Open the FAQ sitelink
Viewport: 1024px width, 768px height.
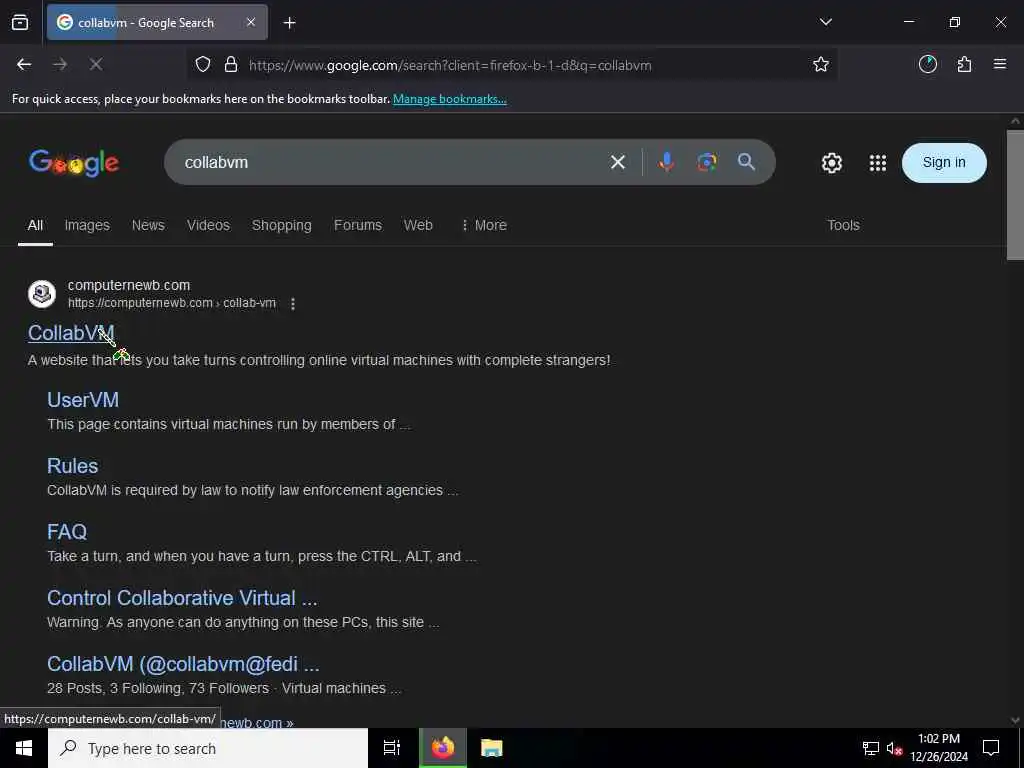click(67, 532)
